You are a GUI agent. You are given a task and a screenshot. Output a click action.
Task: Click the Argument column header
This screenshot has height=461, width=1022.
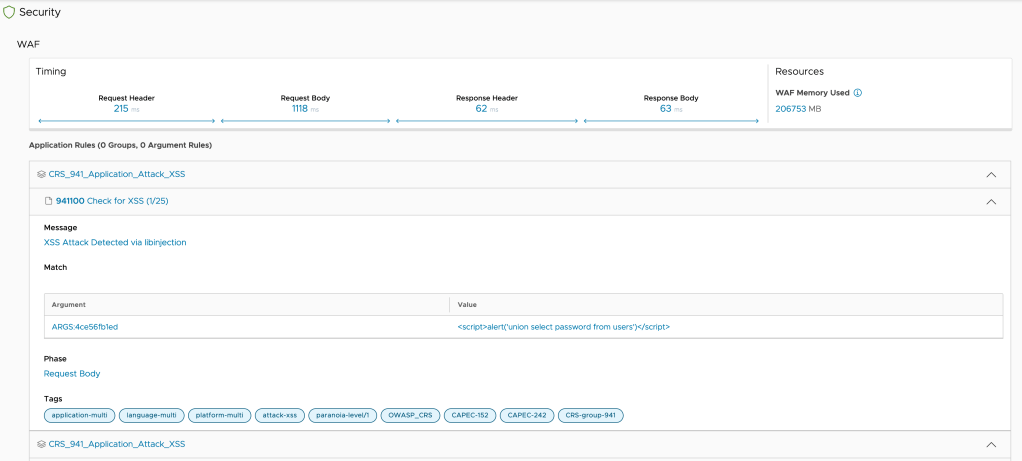[x=69, y=304]
